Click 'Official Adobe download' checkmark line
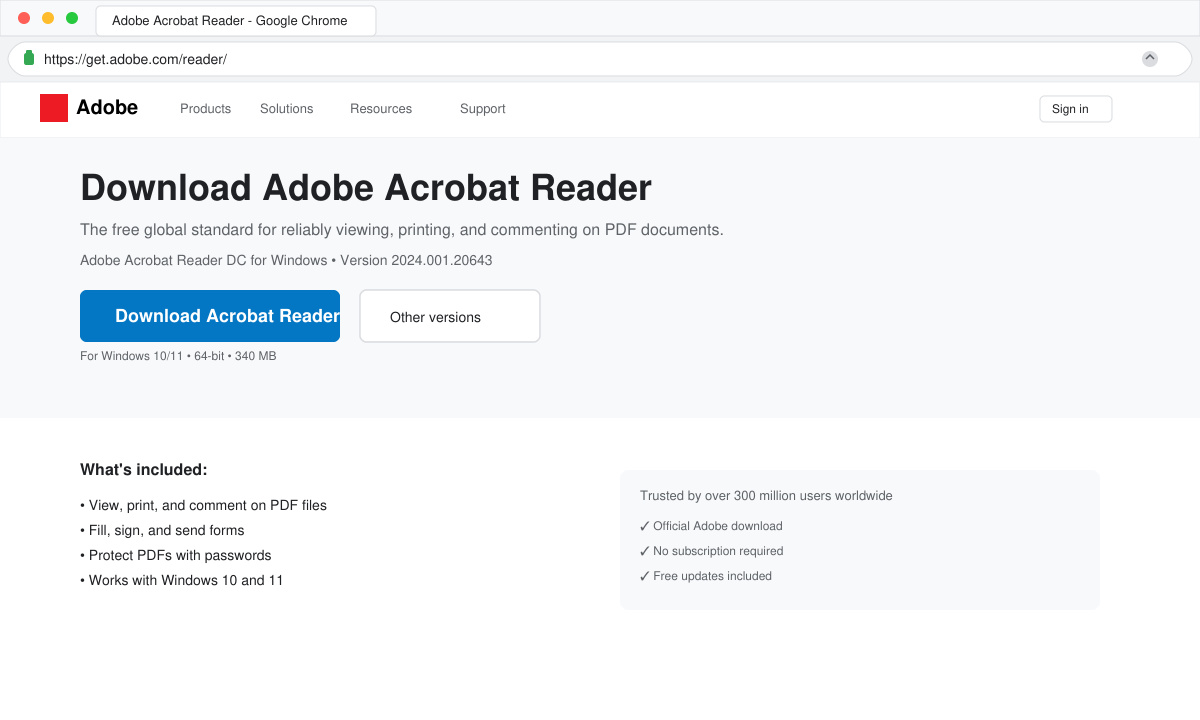The height and width of the screenshot is (720, 1200). (x=711, y=526)
